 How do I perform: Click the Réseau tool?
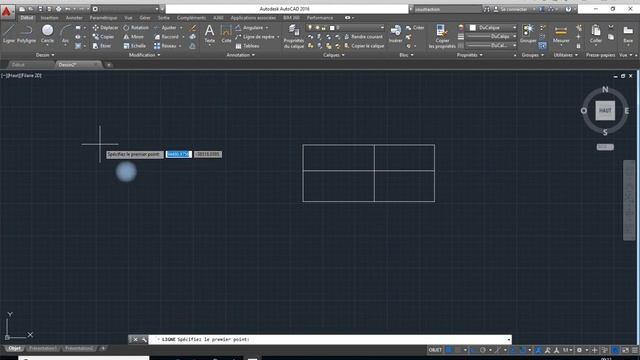tap(165, 46)
